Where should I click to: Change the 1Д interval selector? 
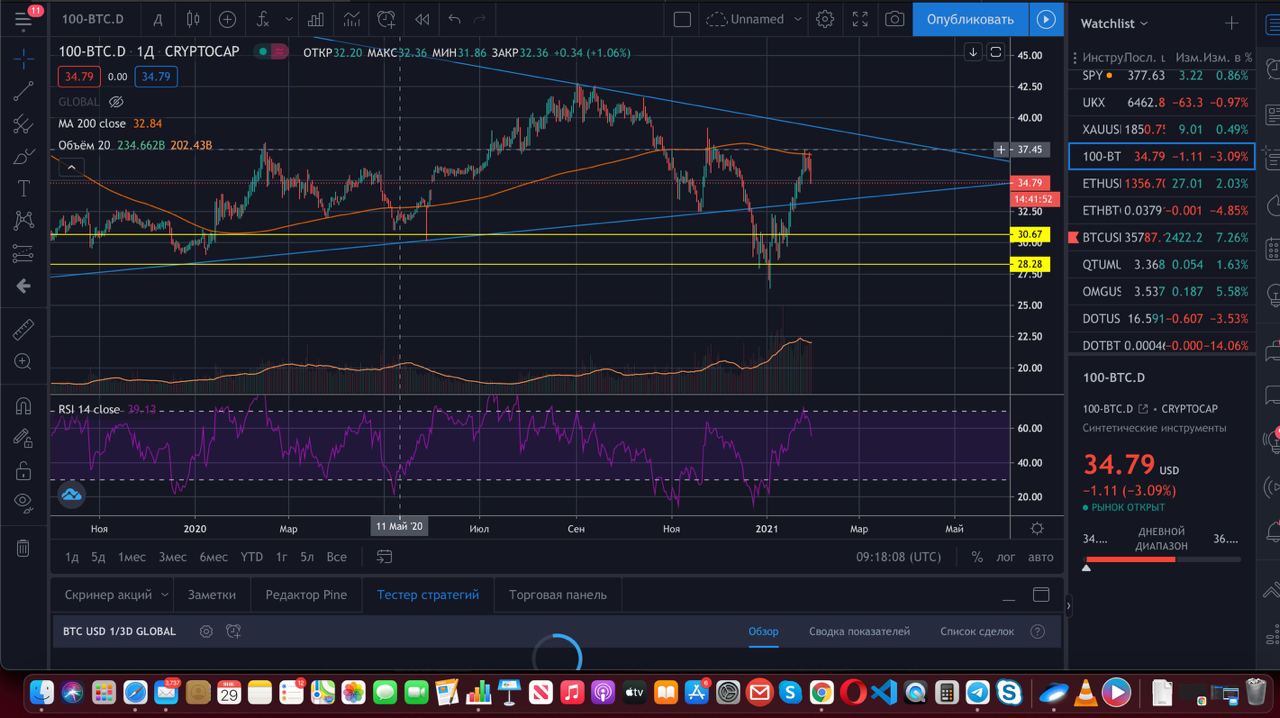(x=158, y=19)
